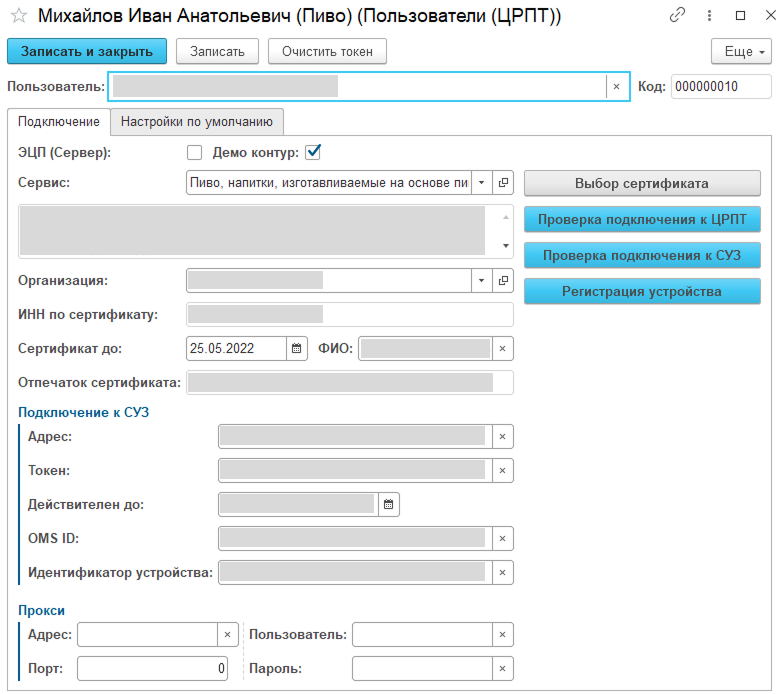Open selected Организация item form
The width and height of the screenshot is (780, 694).
[503, 280]
